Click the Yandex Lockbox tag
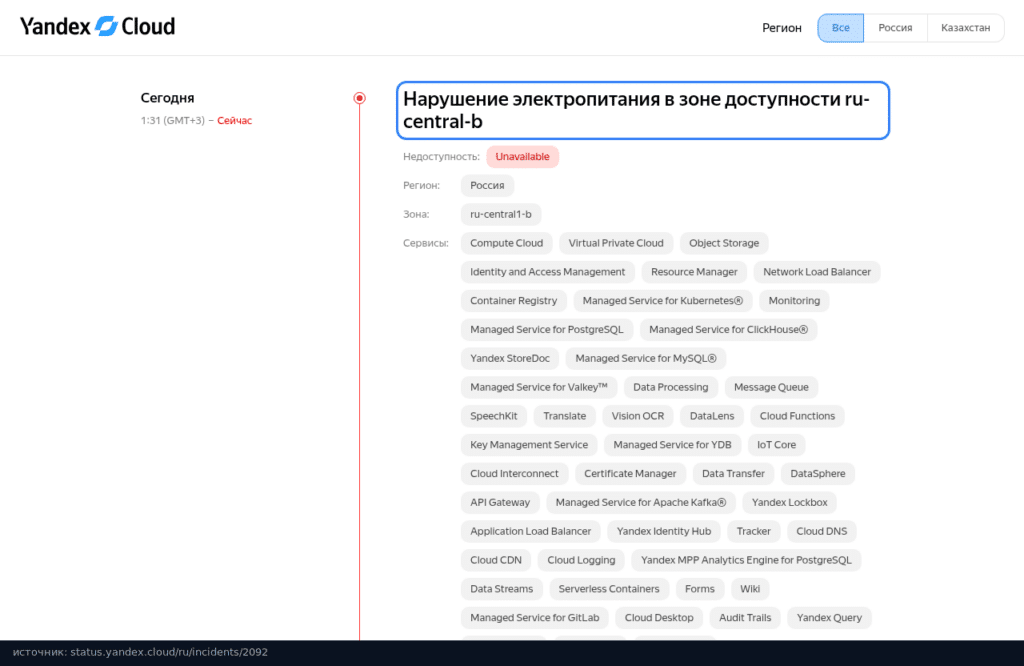This screenshot has width=1024, height=666. tap(790, 501)
